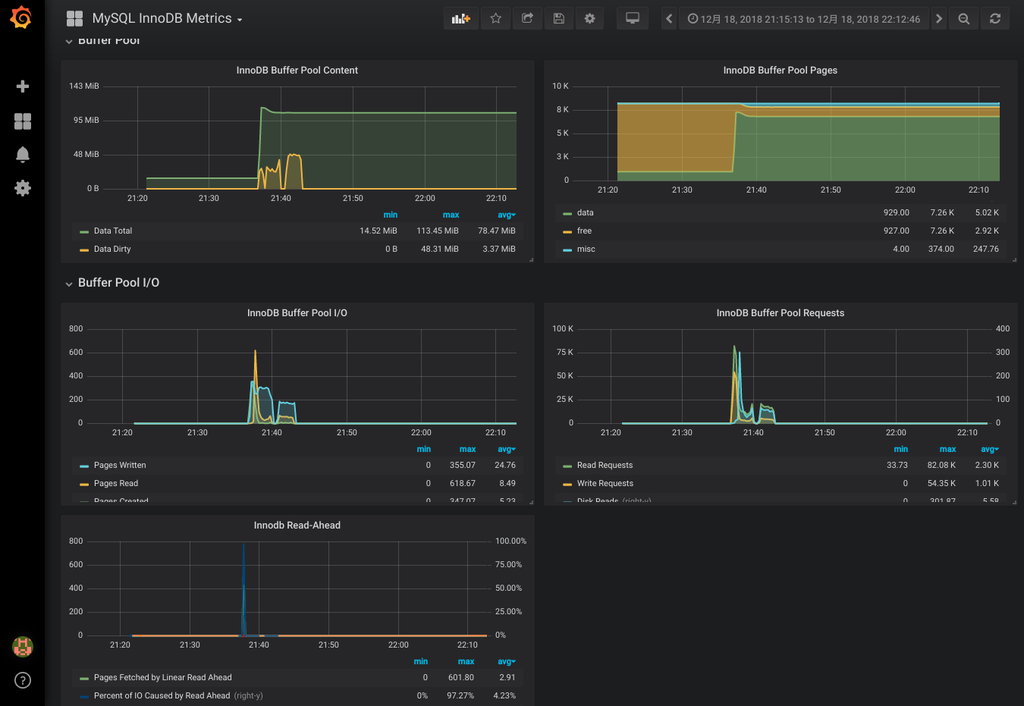The image size is (1024, 706).
Task: Toggle Data Dirty series in legend
Action: pyautogui.click(x=112, y=249)
